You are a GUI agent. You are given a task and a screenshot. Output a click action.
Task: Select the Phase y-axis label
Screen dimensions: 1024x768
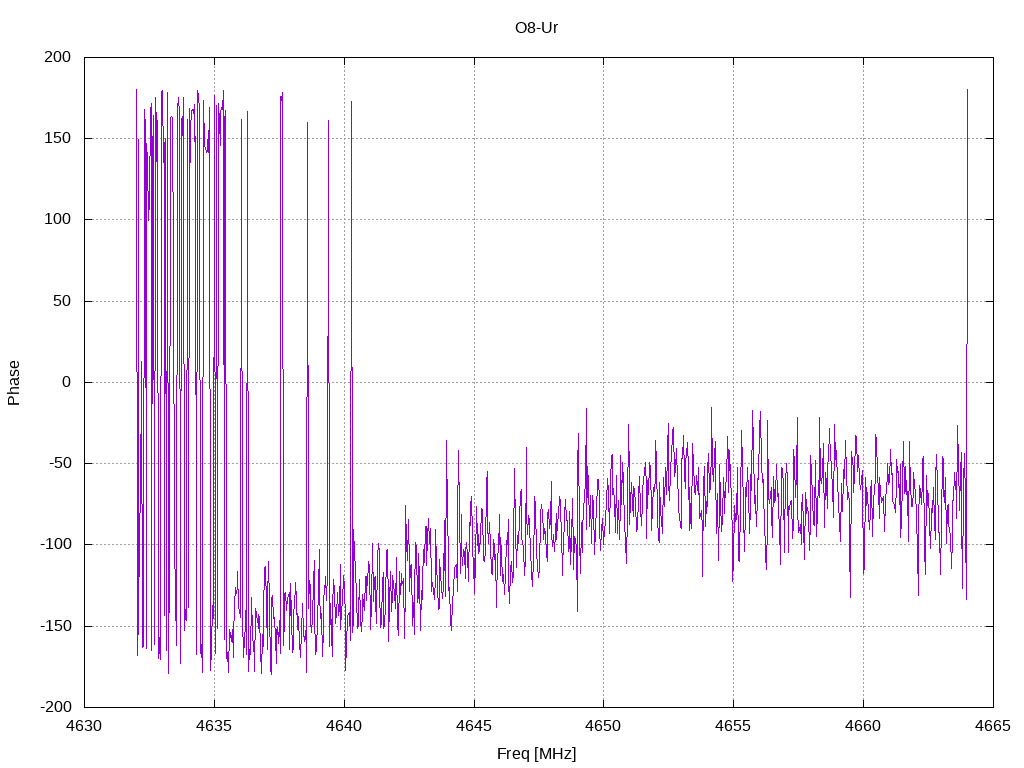pos(14,383)
